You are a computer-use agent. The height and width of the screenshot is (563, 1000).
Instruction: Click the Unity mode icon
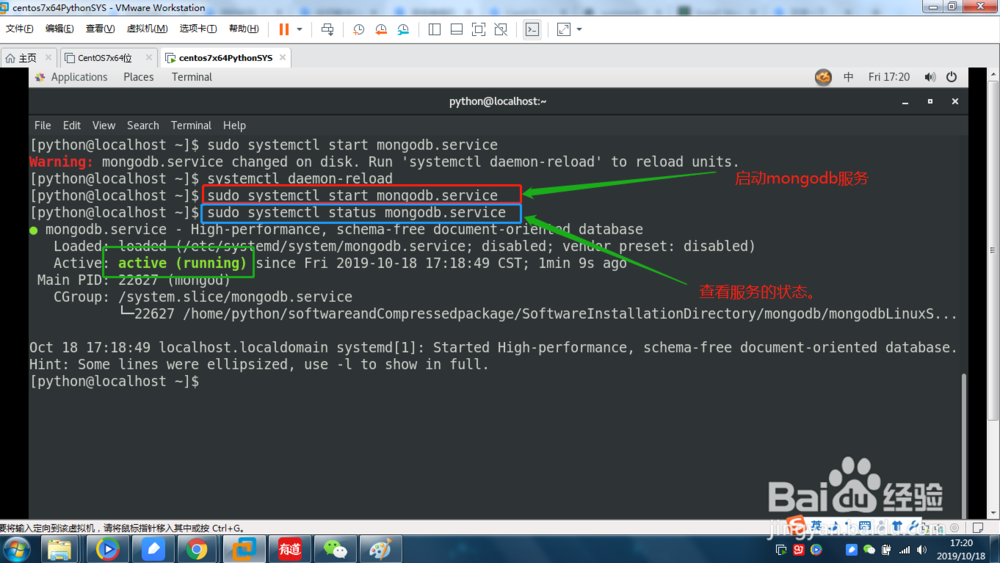(501, 29)
